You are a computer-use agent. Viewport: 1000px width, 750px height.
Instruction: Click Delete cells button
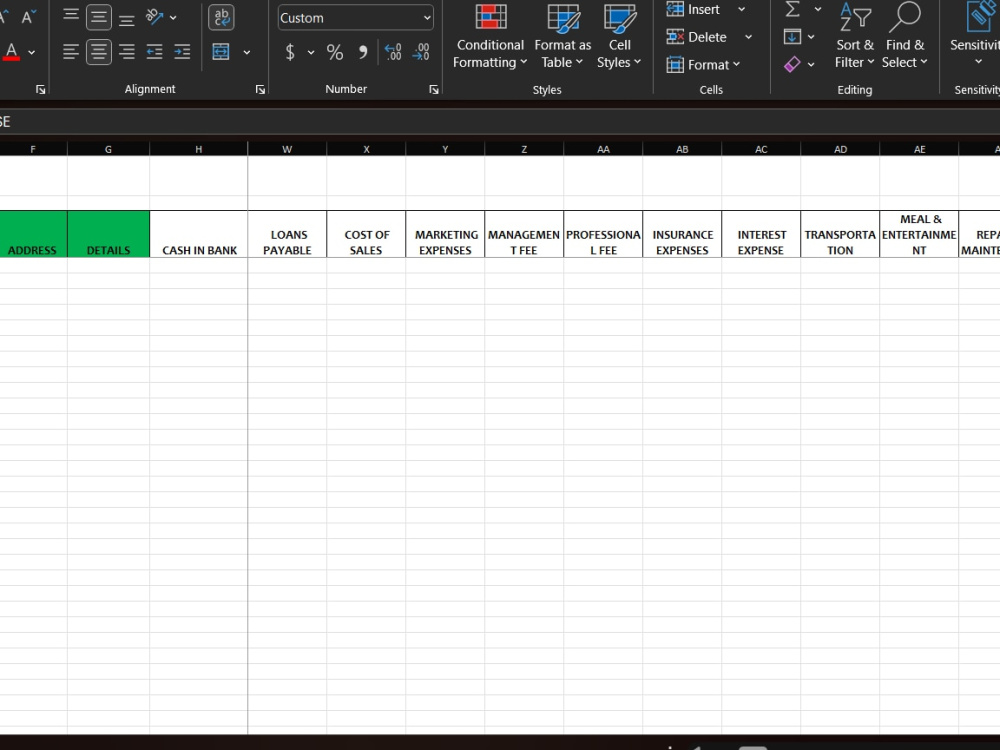(x=696, y=37)
